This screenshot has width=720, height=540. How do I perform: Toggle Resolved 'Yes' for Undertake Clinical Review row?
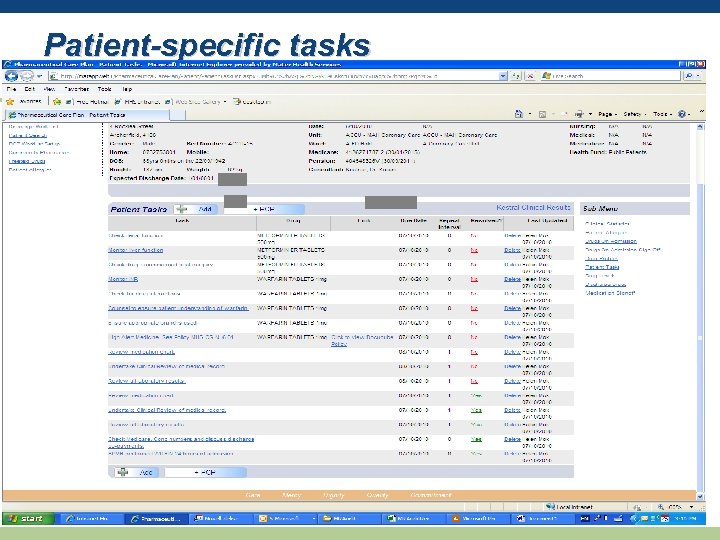[x=476, y=410]
